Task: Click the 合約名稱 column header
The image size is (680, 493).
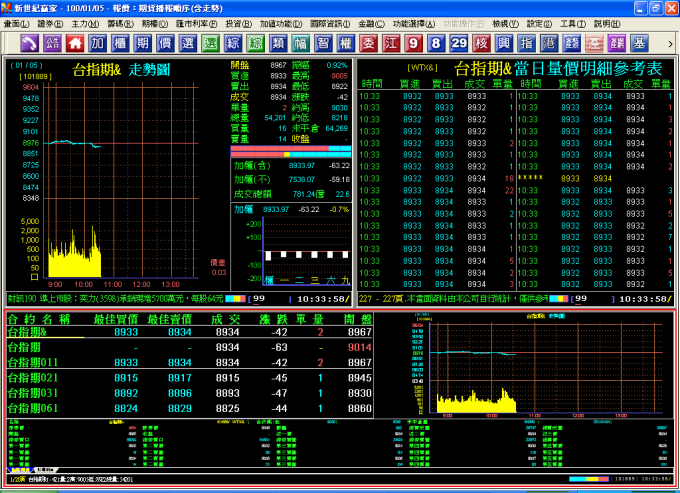Action: [x=39, y=319]
